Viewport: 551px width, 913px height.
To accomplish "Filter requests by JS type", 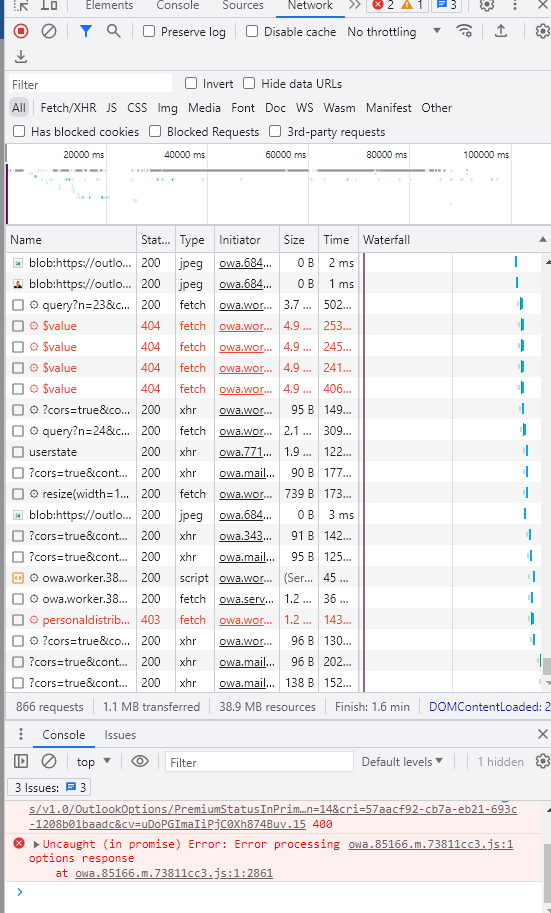I will 111,108.
